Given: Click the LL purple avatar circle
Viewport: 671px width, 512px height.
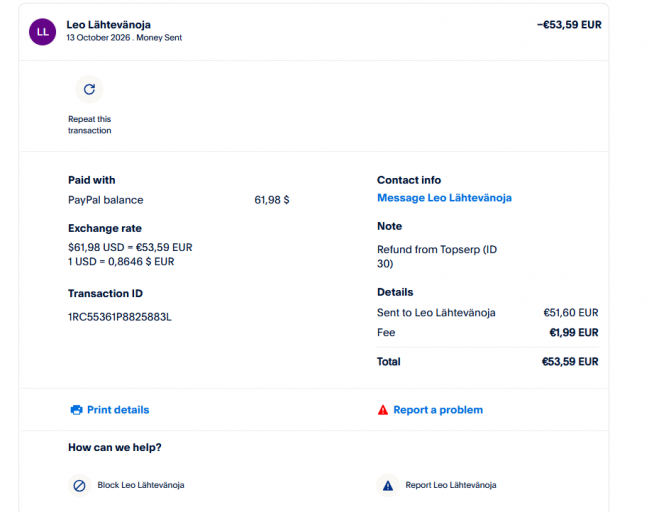Looking at the screenshot, I should click(42, 32).
